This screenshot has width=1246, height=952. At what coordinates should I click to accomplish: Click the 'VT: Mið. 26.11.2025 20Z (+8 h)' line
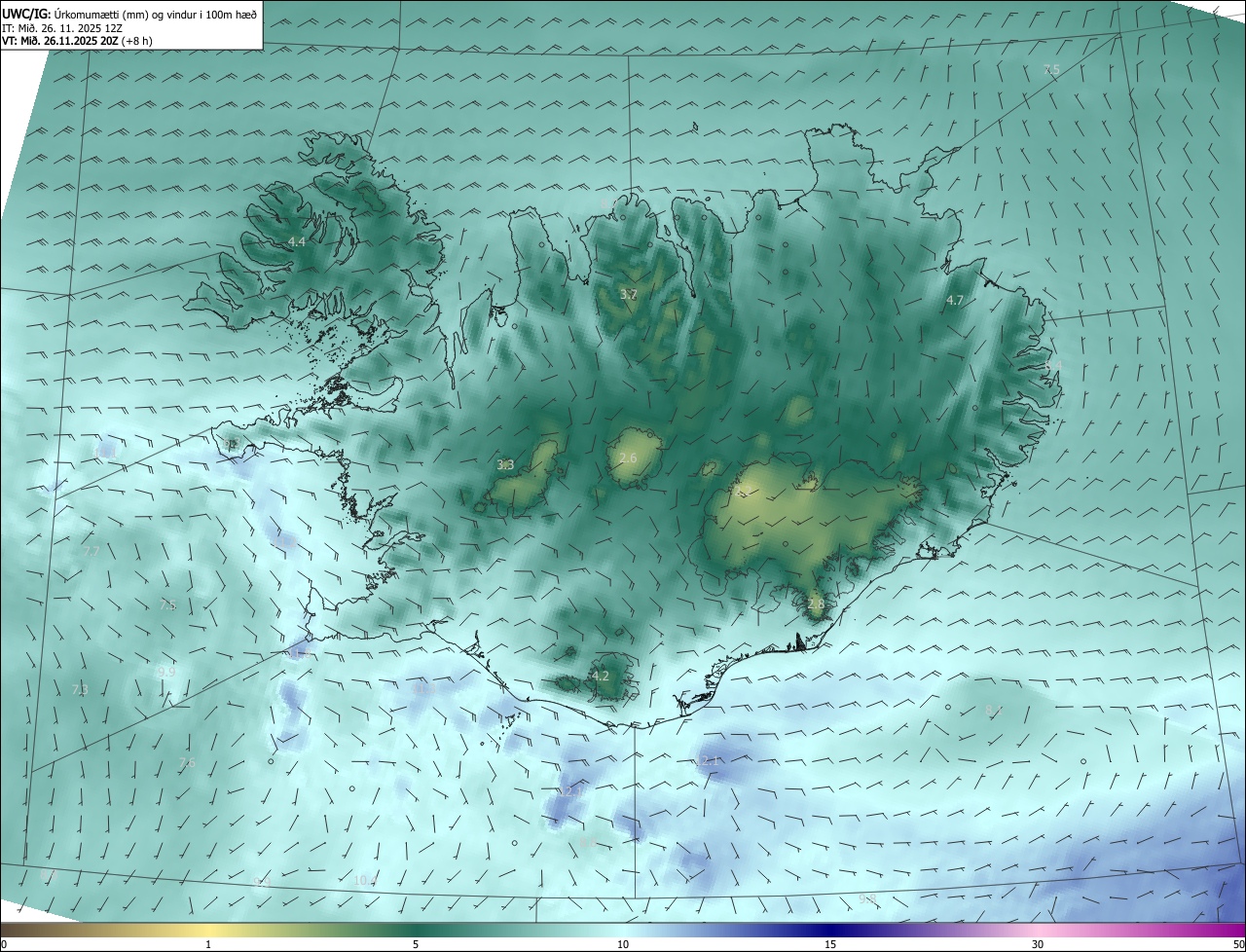[x=77, y=41]
